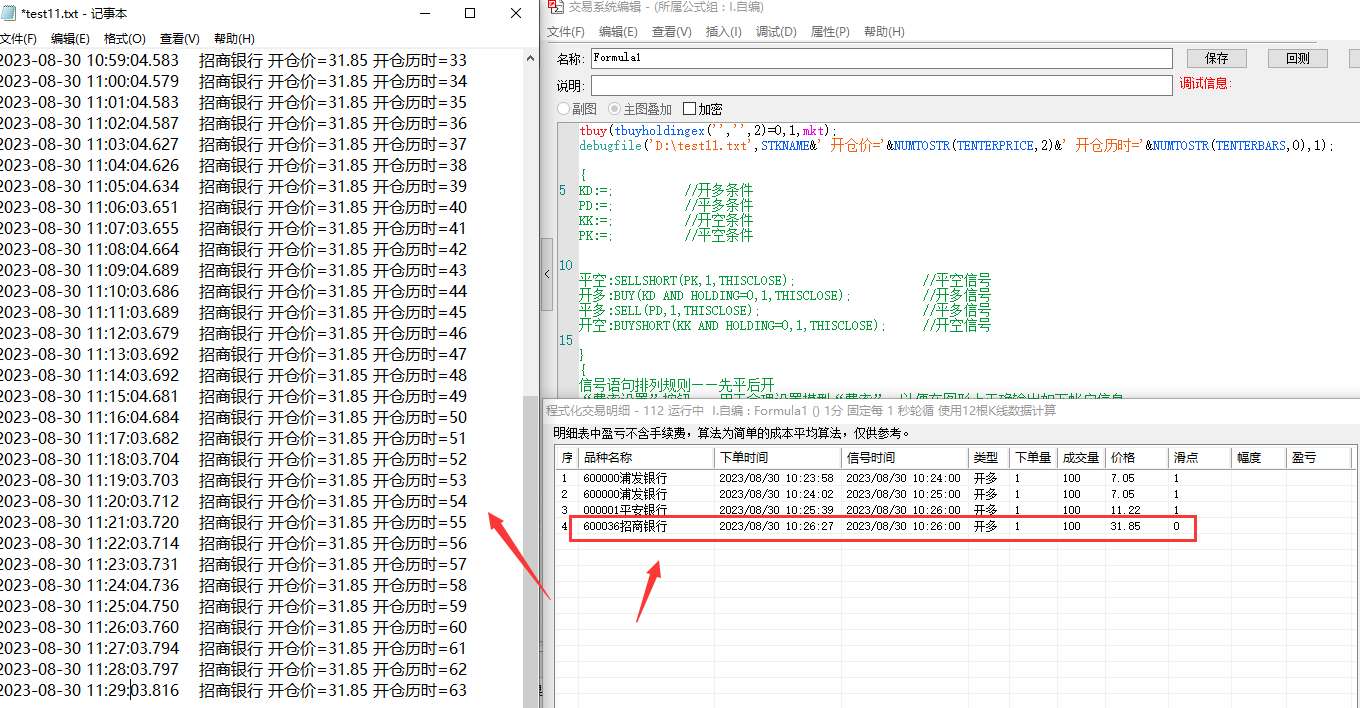
Task: Maximize the Notepad window
Action: click(x=471, y=14)
